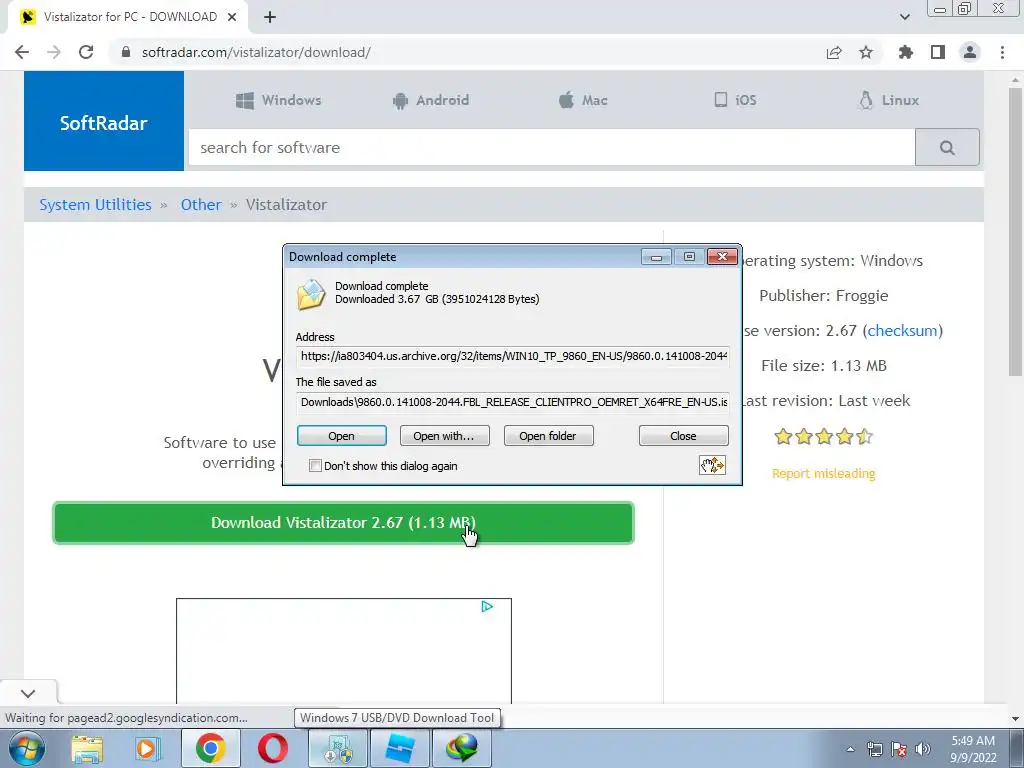Image resolution: width=1024 pixels, height=768 pixels.
Task: Click the File size: 1.13 MB text
Action: tap(824, 366)
